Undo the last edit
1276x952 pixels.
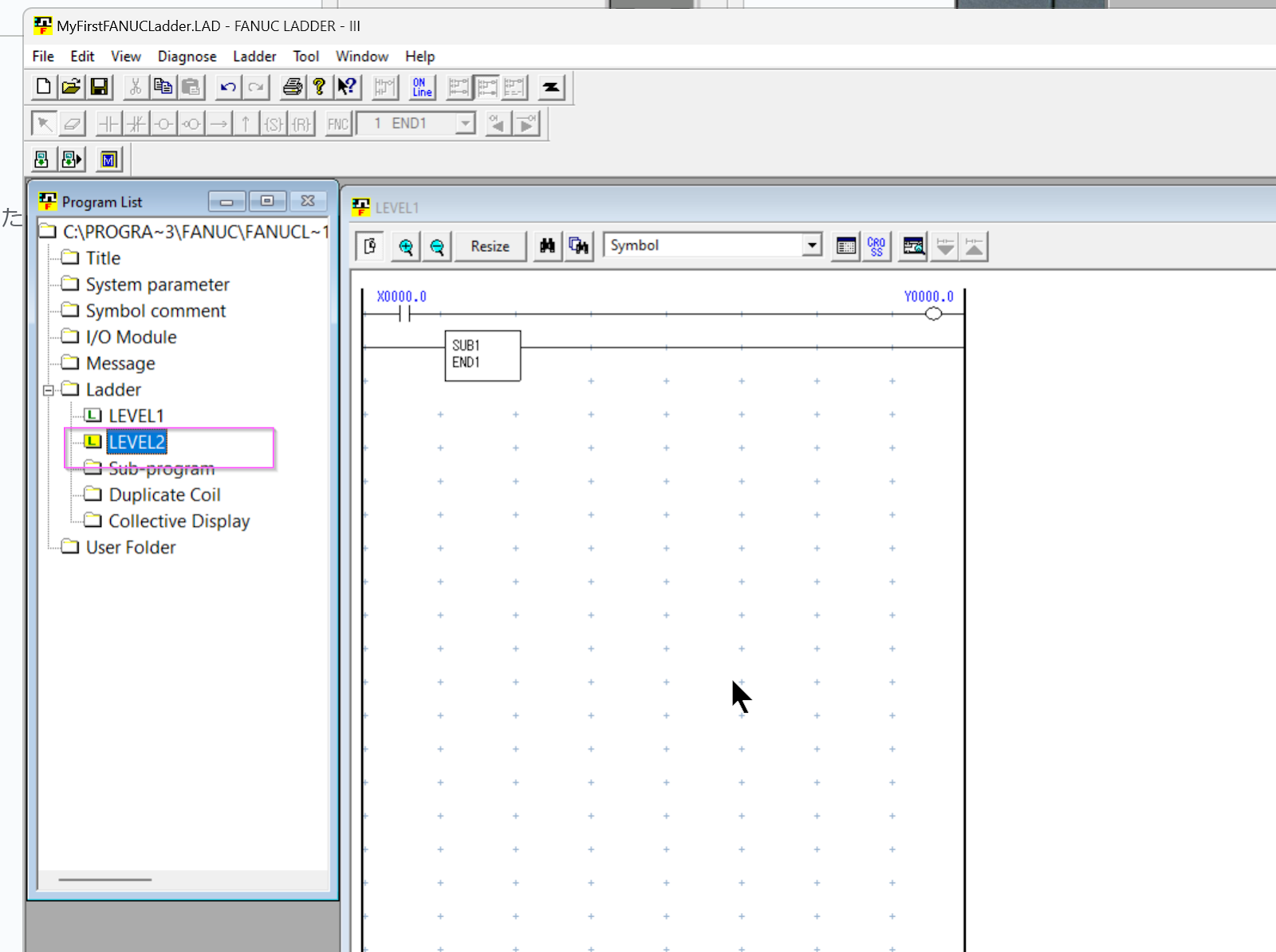(x=228, y=87)
